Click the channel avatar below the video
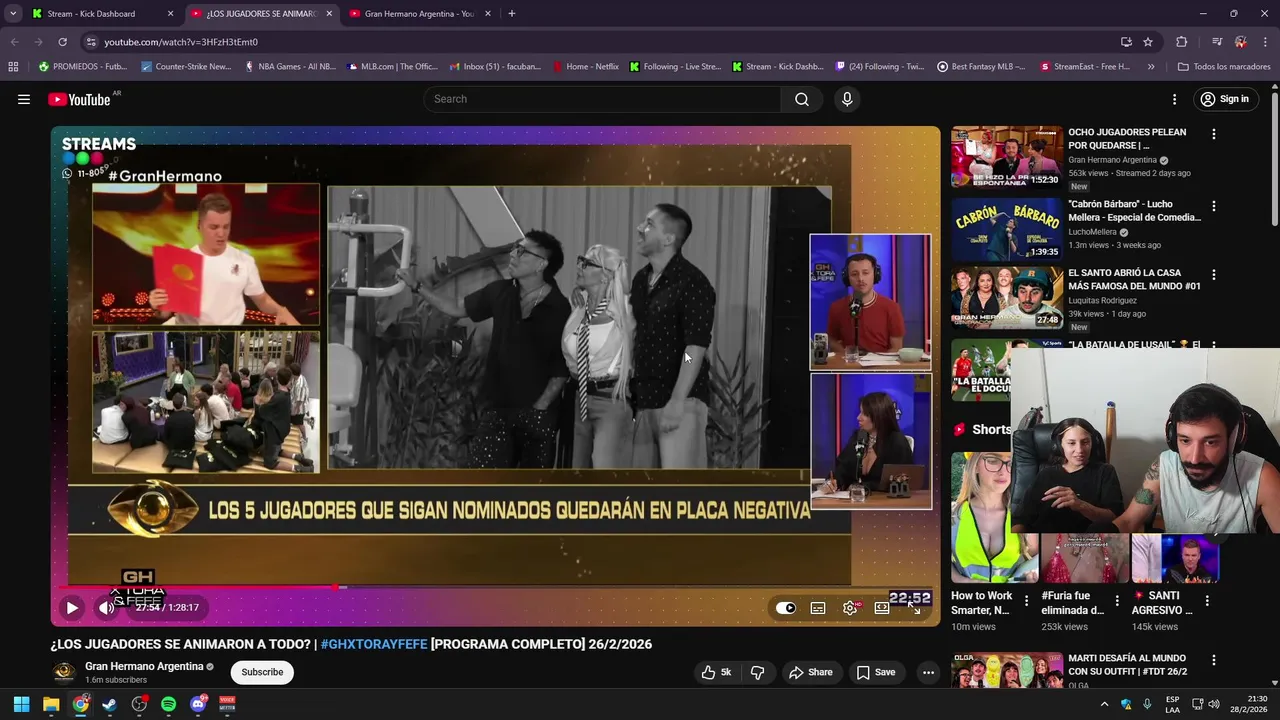This screenshot has height=720, width=1280. (64, 672)
